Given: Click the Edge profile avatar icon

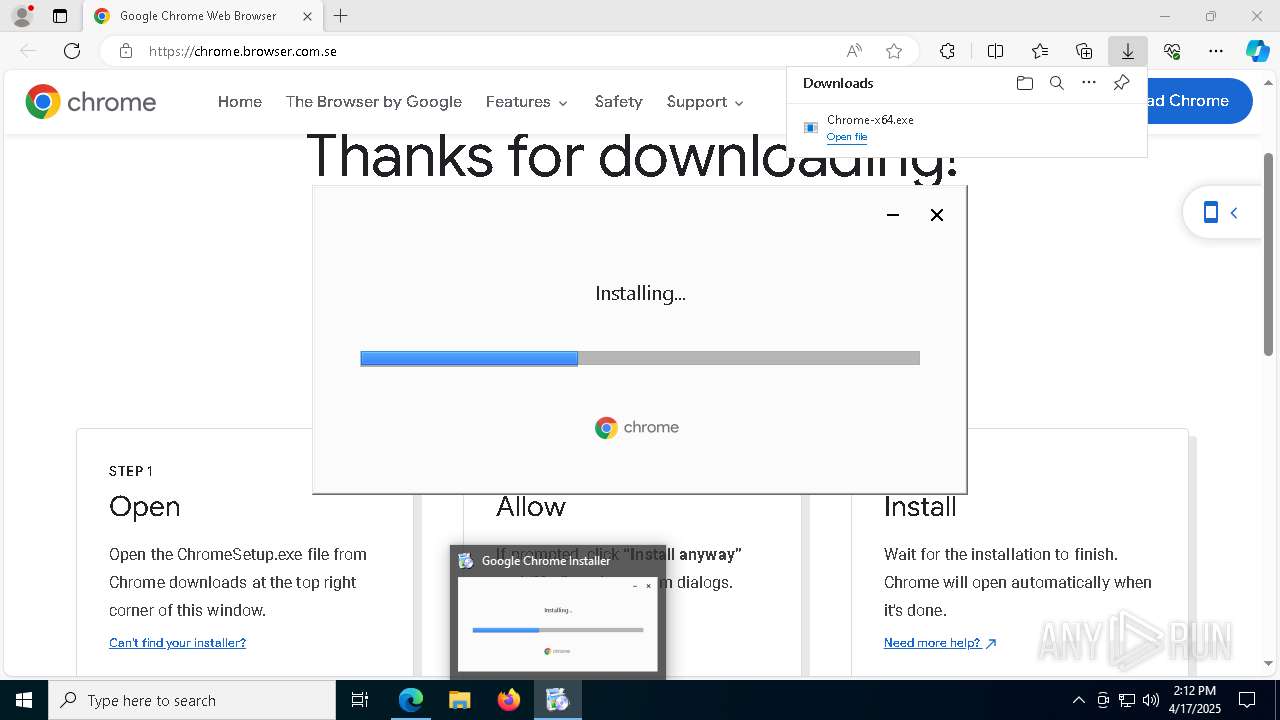Looking at the screenshot, I should 21,16.
